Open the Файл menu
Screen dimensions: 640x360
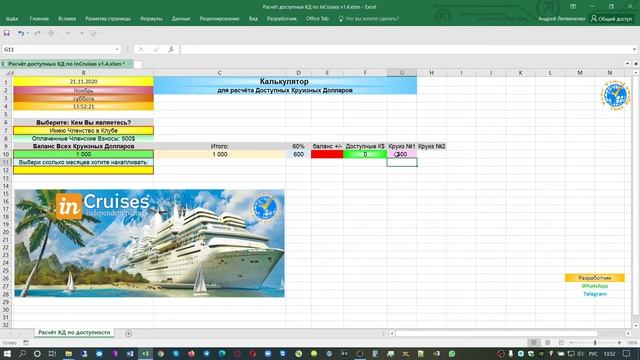pyautogui.click(x=12, y=19)
